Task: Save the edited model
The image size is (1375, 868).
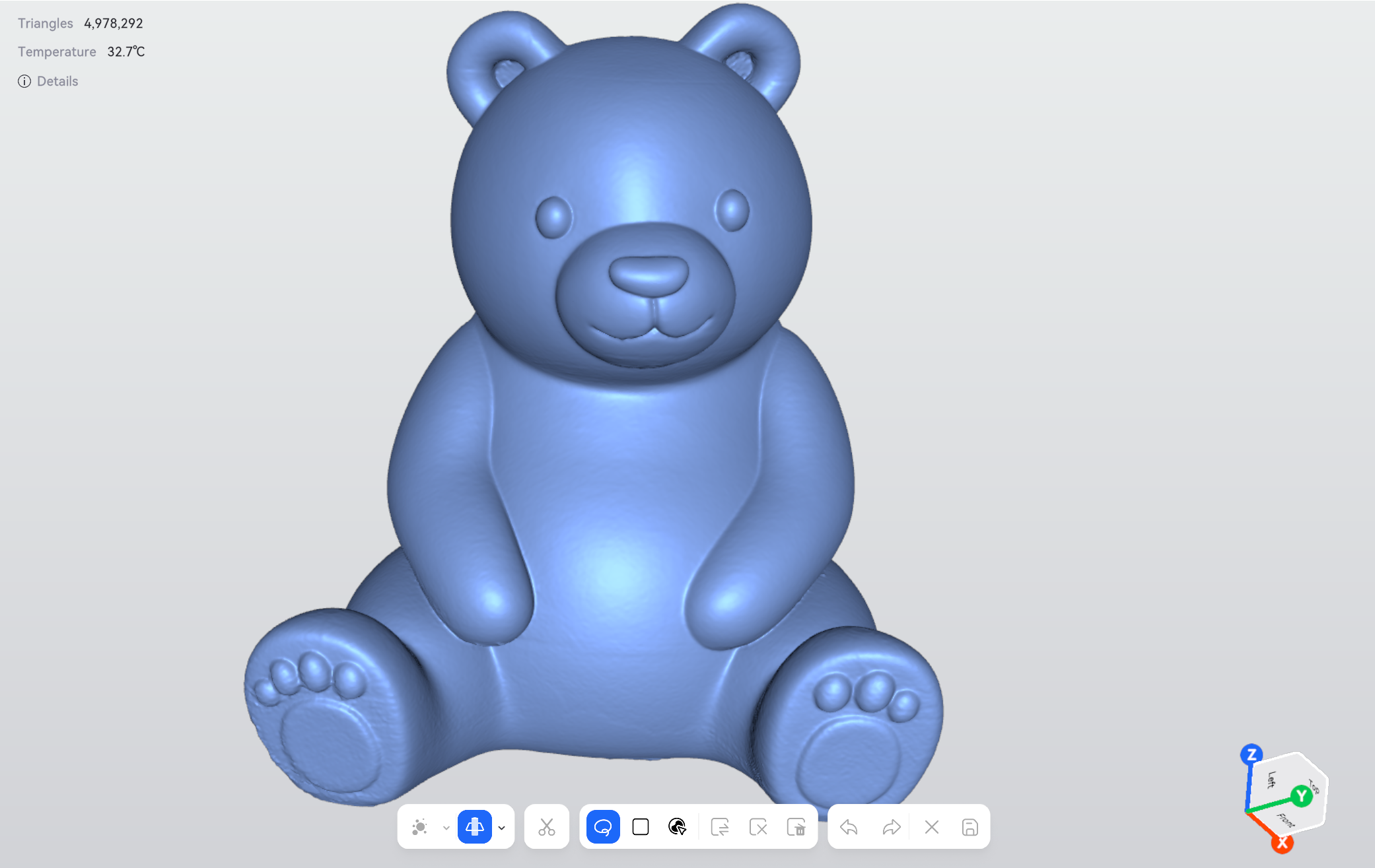Action: coord(970,826)
